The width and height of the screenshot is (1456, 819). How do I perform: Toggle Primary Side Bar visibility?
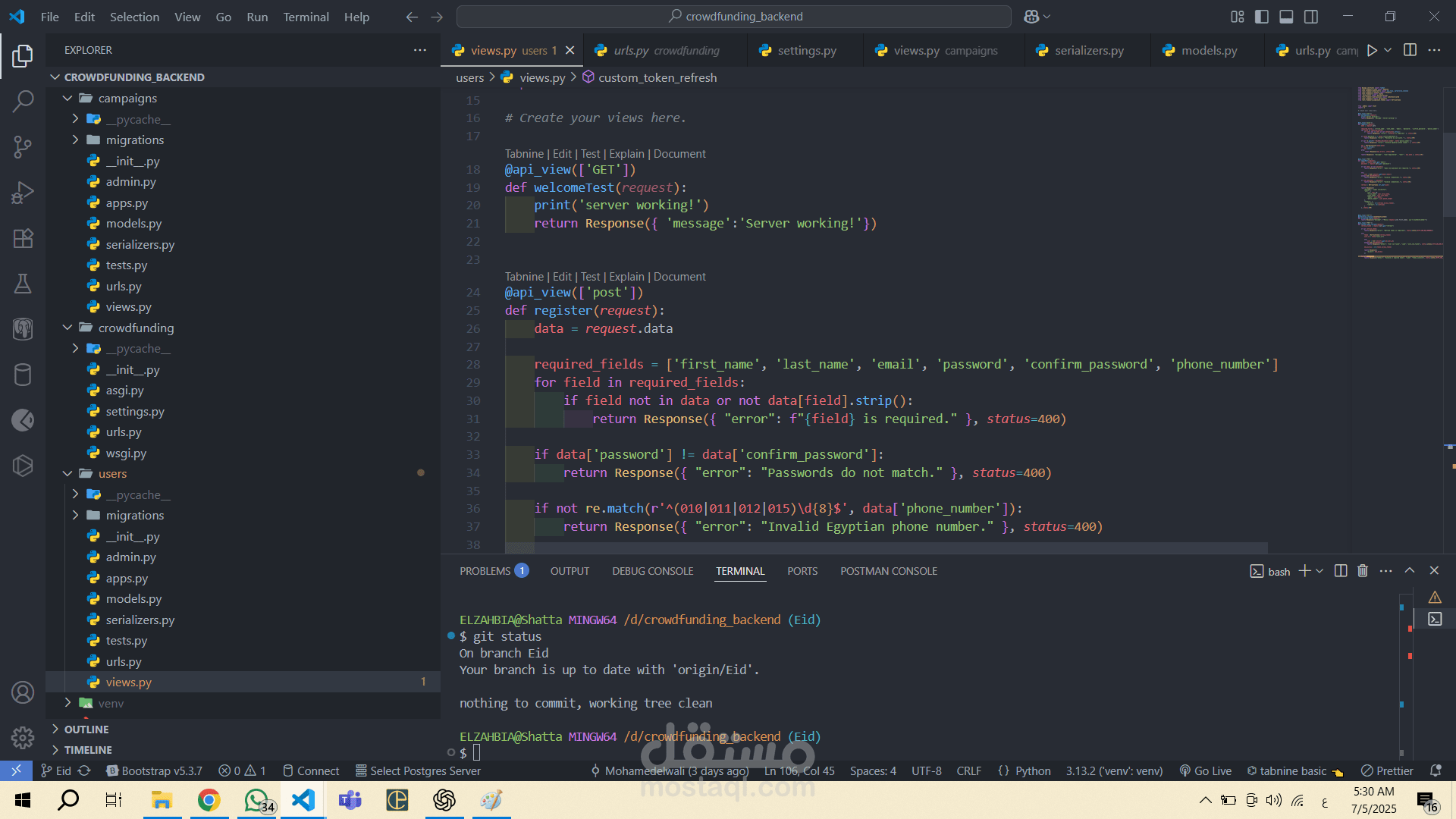pyautogui.click(x=1262, y=17)
